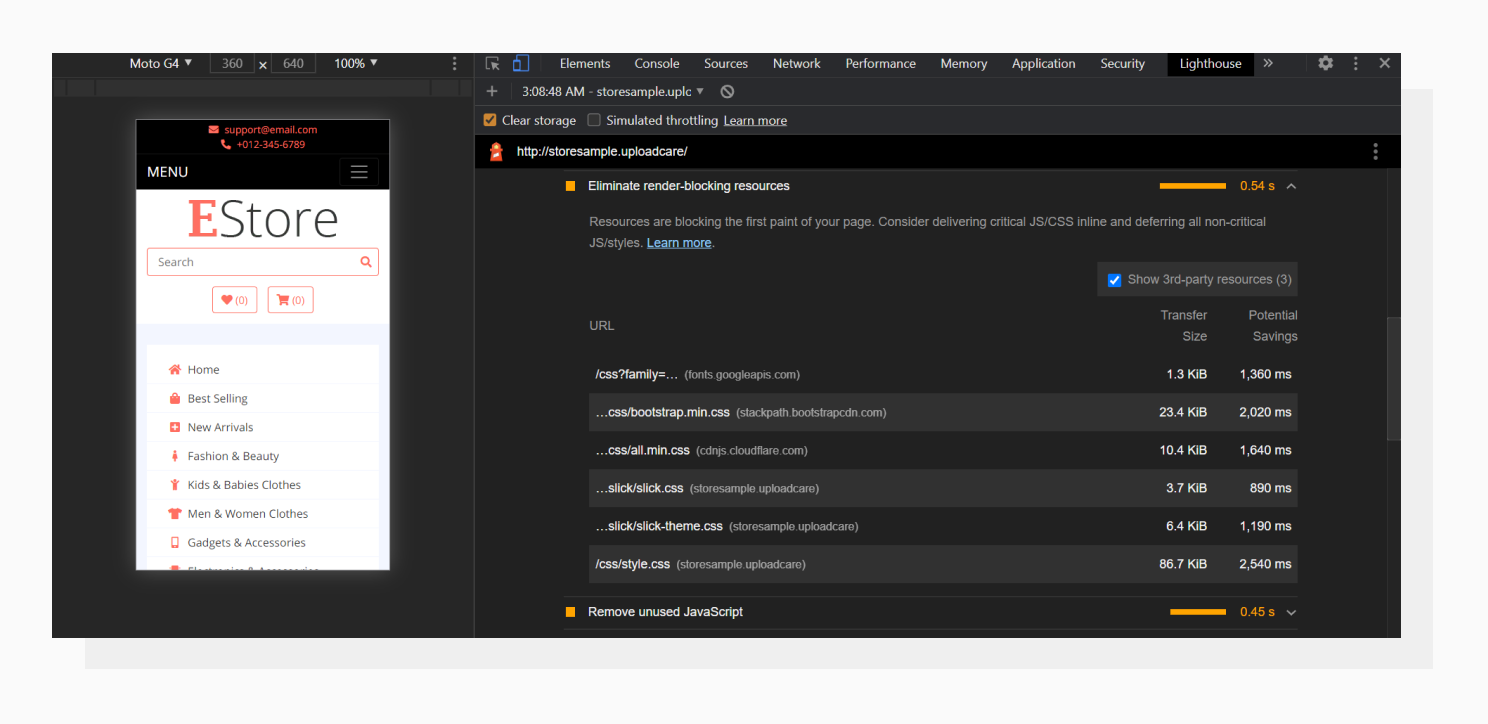Switch to the Performance tab

pyautogui.click(x=880, y=63)
